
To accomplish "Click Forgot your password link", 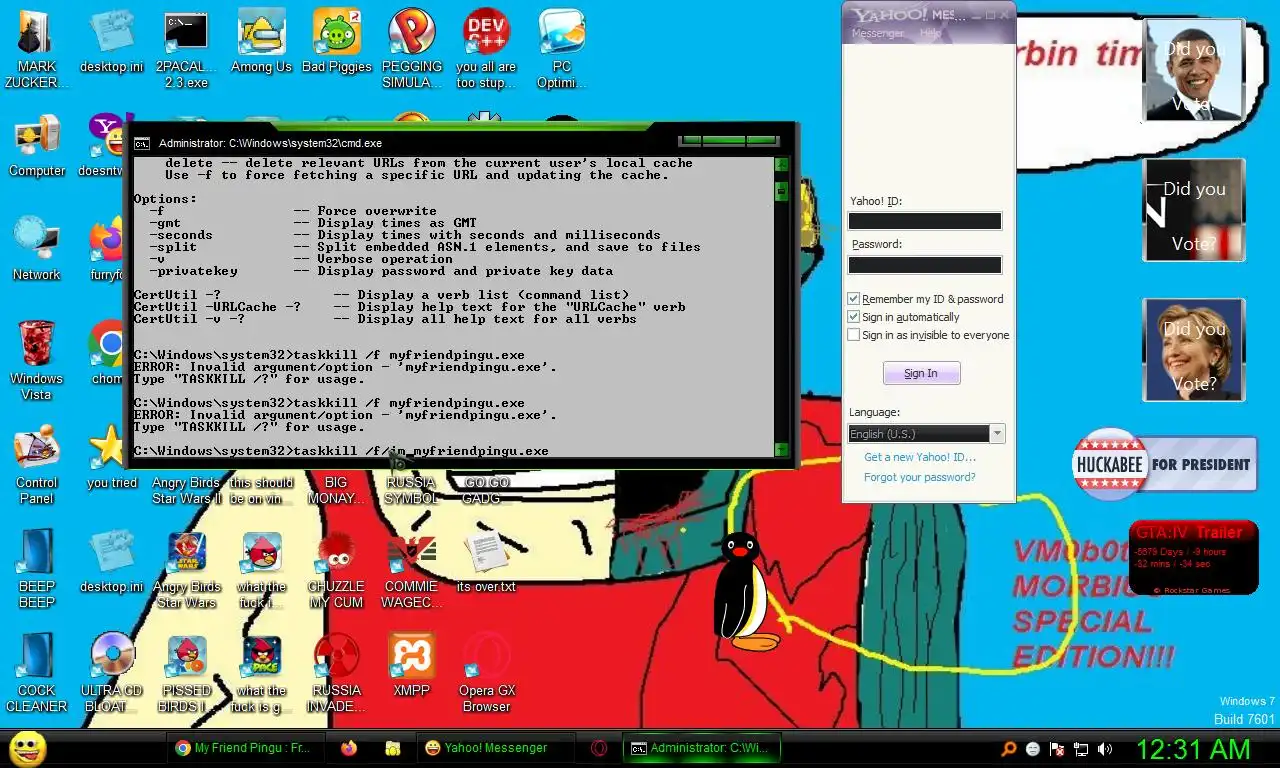I will pyautogui.click(x=920, y=477).
